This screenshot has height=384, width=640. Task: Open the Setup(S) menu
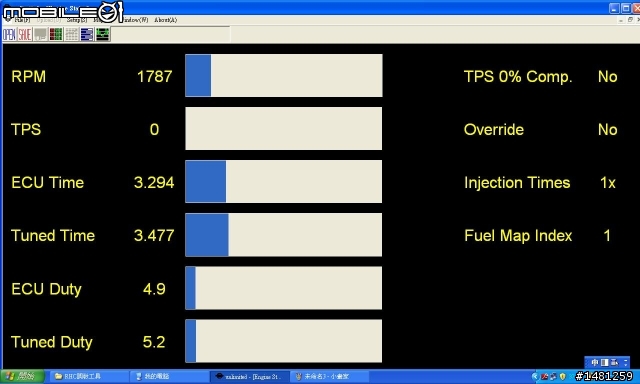pyautogui.click(x=76, y=20)
